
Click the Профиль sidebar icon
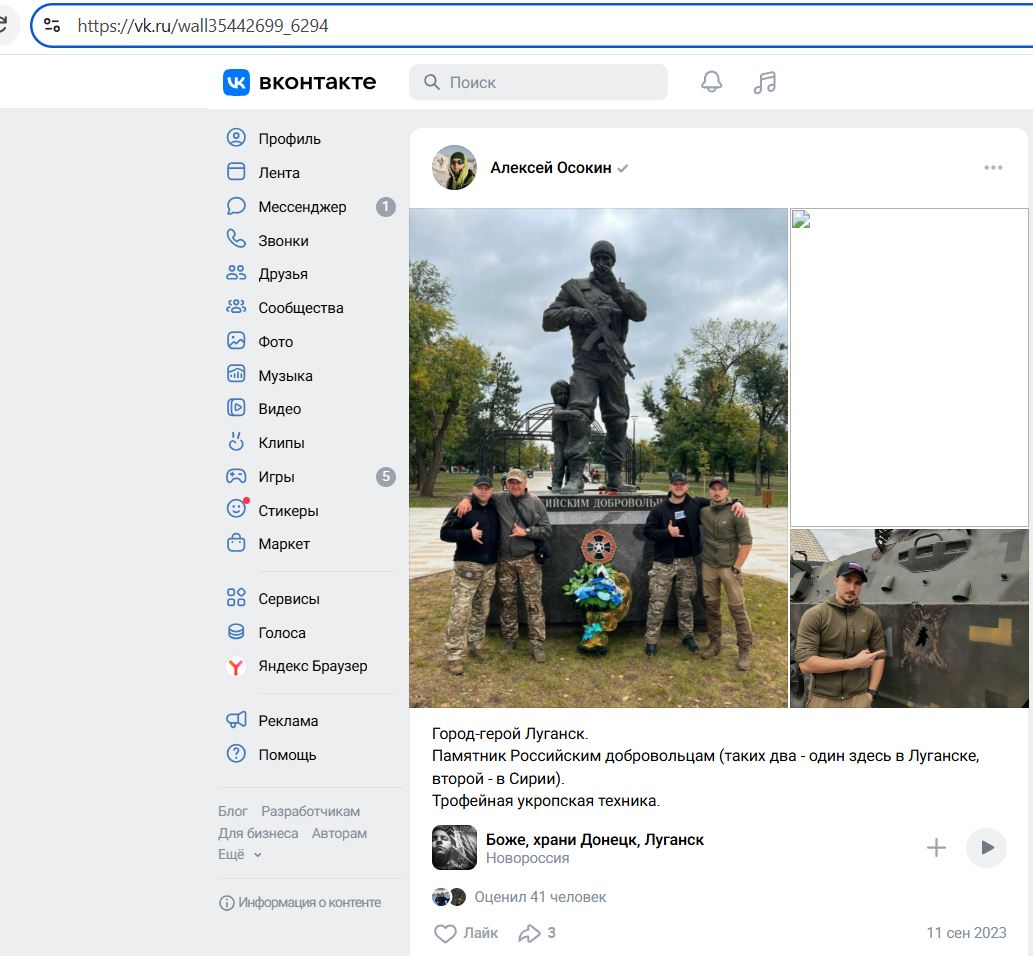[x=236, y=138]
